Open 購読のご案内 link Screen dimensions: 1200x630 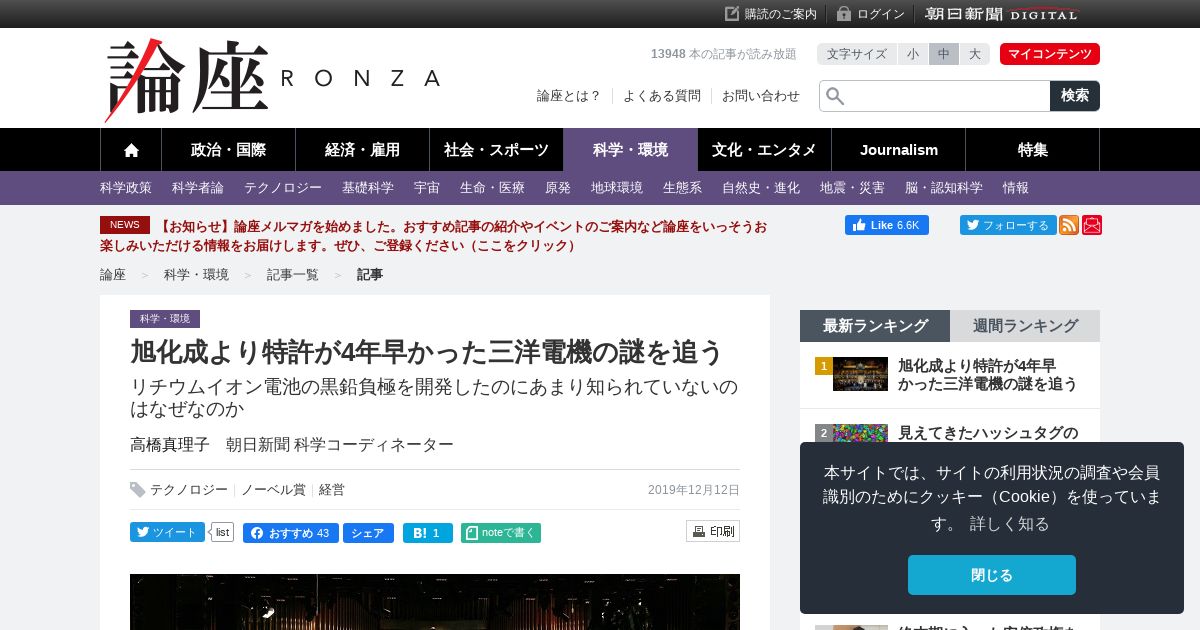pyautogui.click(x=771, y=14)
